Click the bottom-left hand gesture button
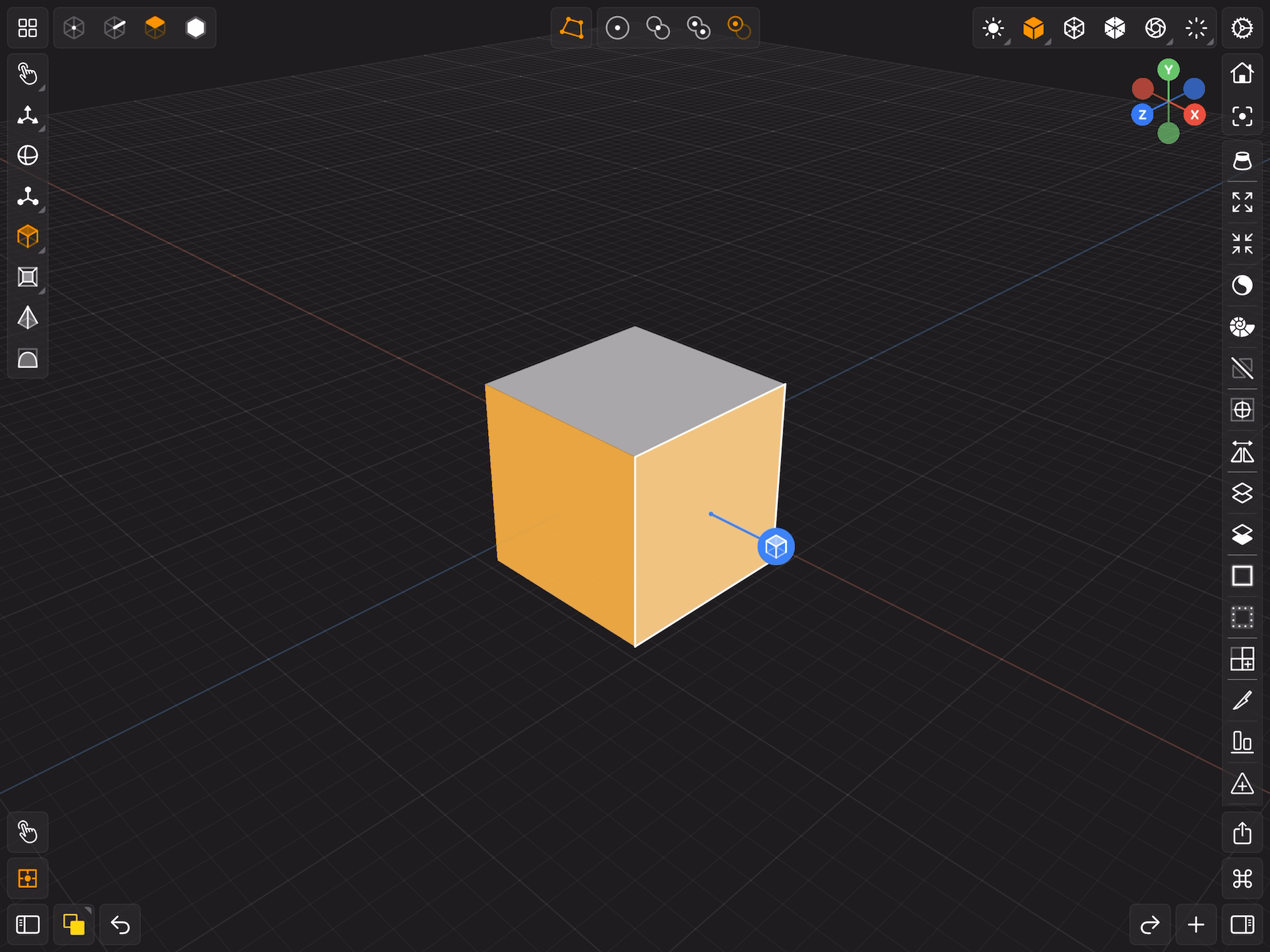The height and width of the screenshot is (952, 1270). point(27,832)
